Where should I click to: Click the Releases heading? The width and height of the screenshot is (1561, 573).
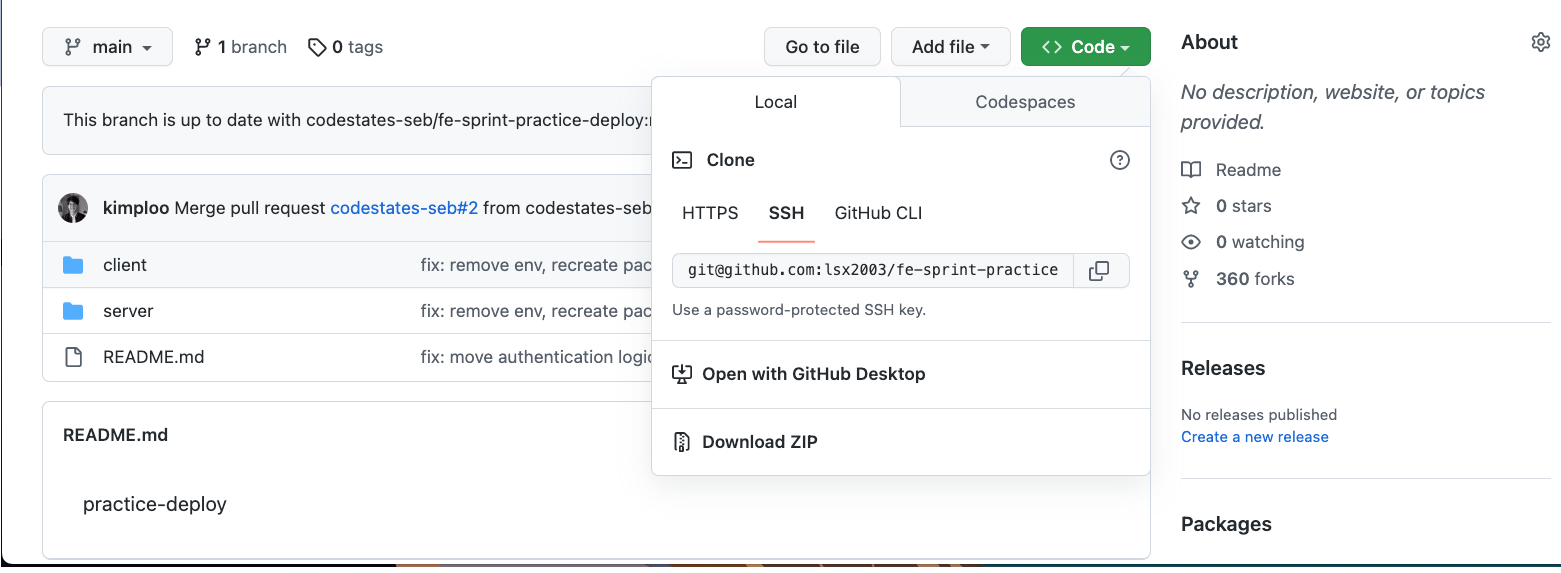coord(1223,368)
